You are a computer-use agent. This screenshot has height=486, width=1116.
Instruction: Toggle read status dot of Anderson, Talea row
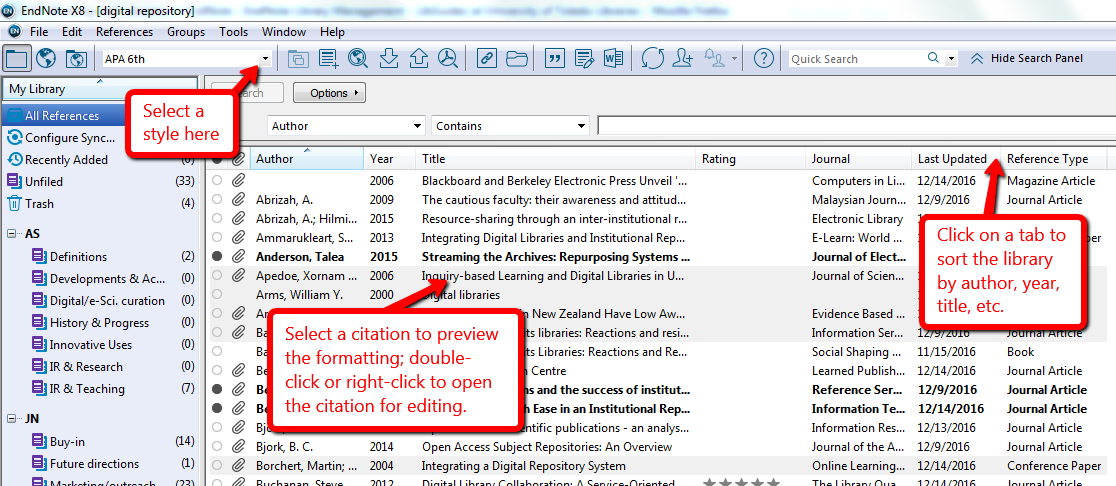(x=217, y=256)
